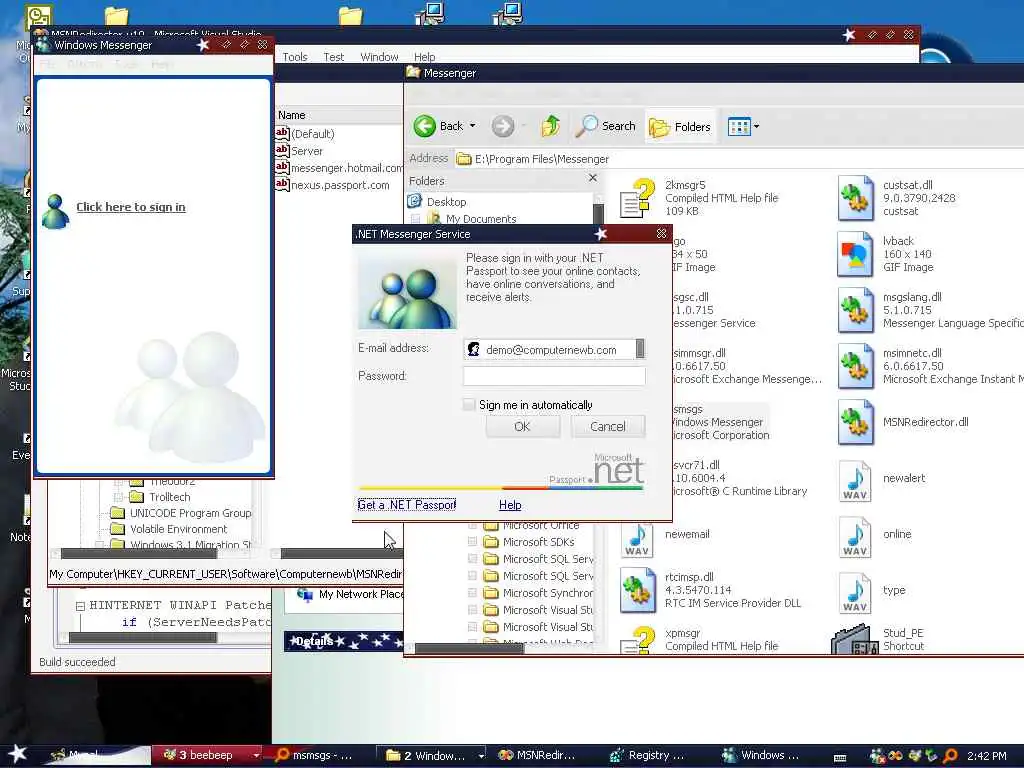
Task: Click the Forward arrow icon in explorer toolbar
Action: point(502,126)
